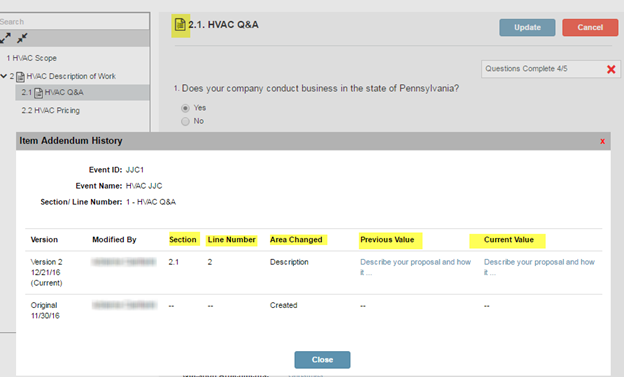Dismiss Questions Complete with red X

[611, 69]
